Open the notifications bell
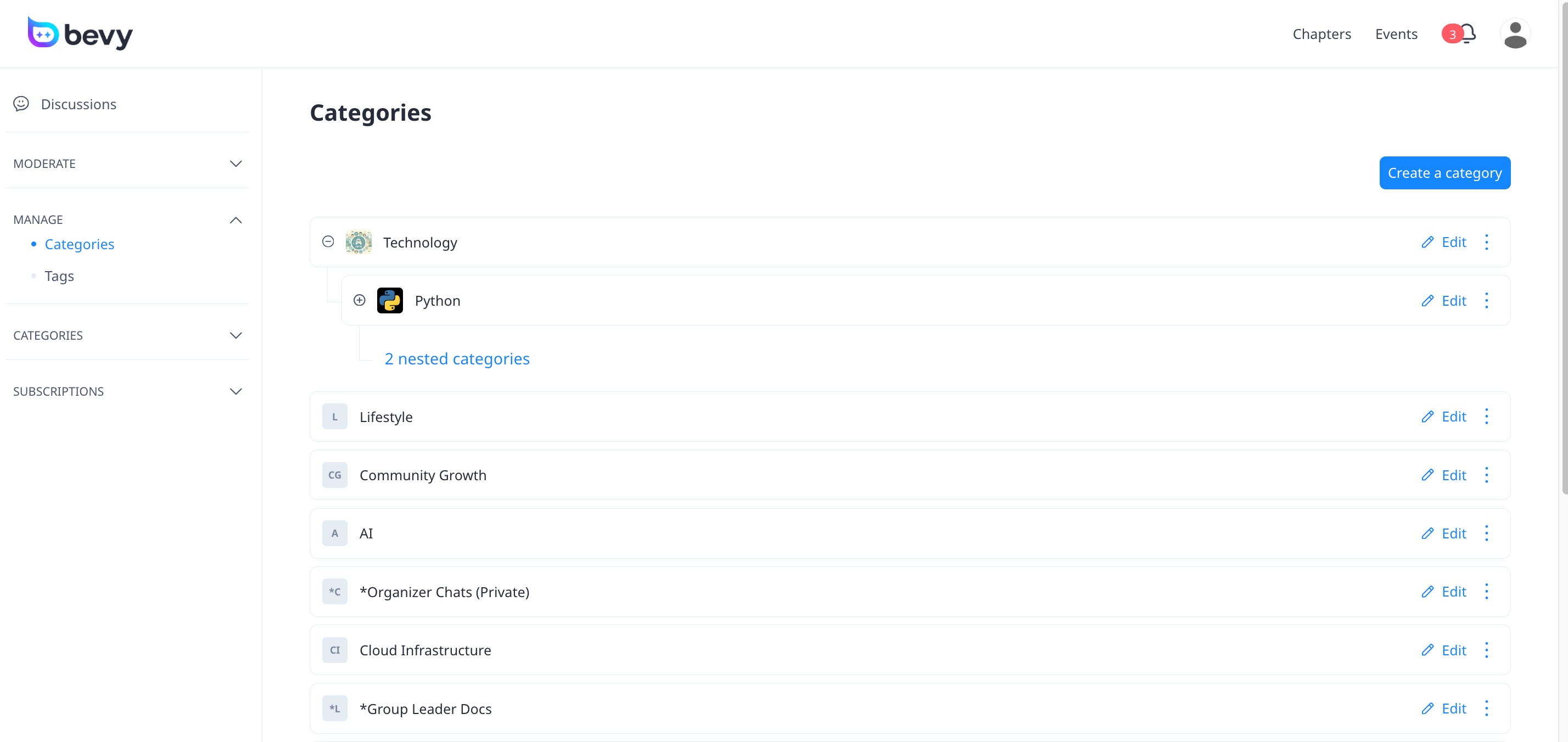The image size is (1568, 742). tap(1468, 33)
